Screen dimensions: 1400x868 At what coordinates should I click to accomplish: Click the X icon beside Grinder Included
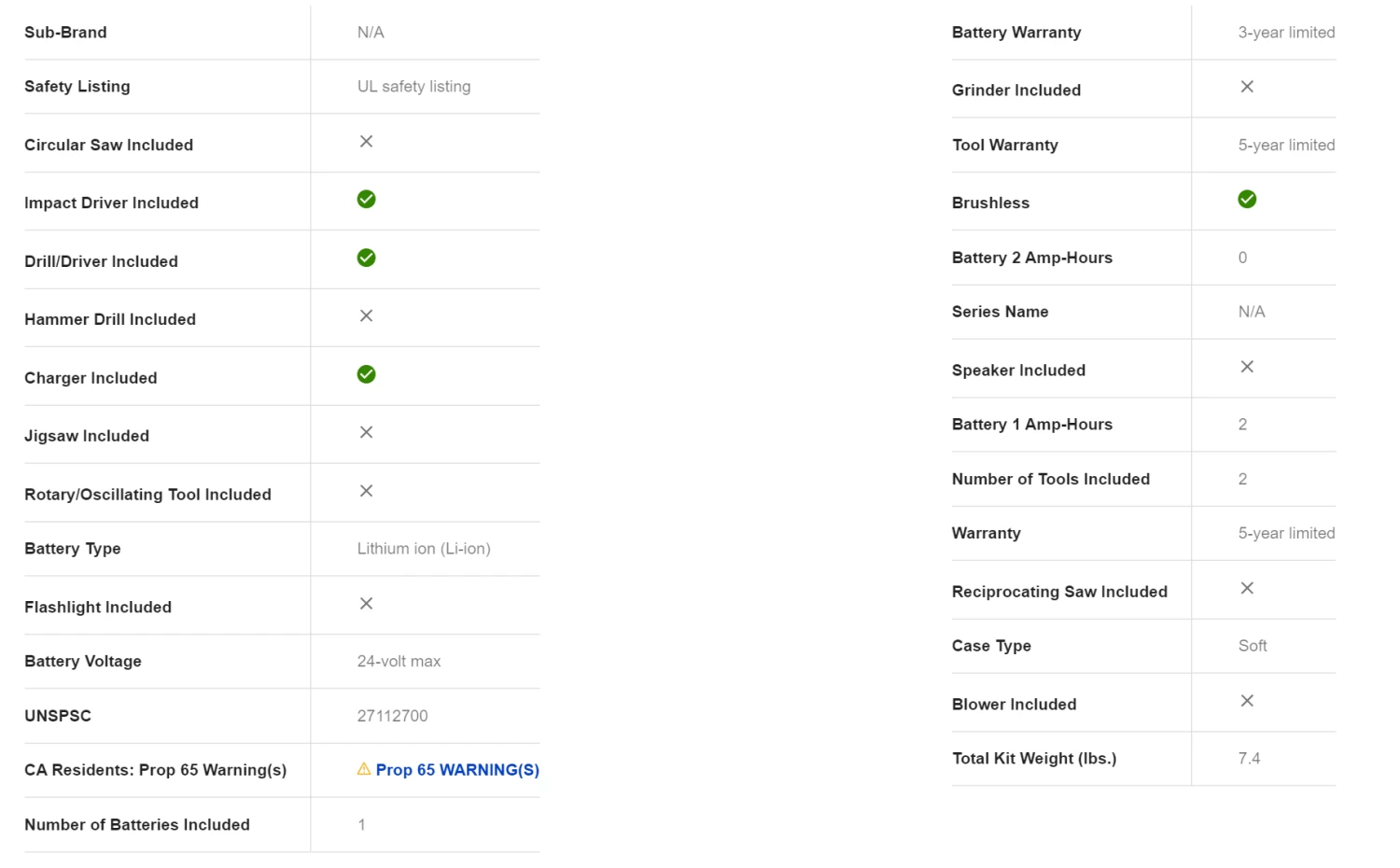point(1247,87)
